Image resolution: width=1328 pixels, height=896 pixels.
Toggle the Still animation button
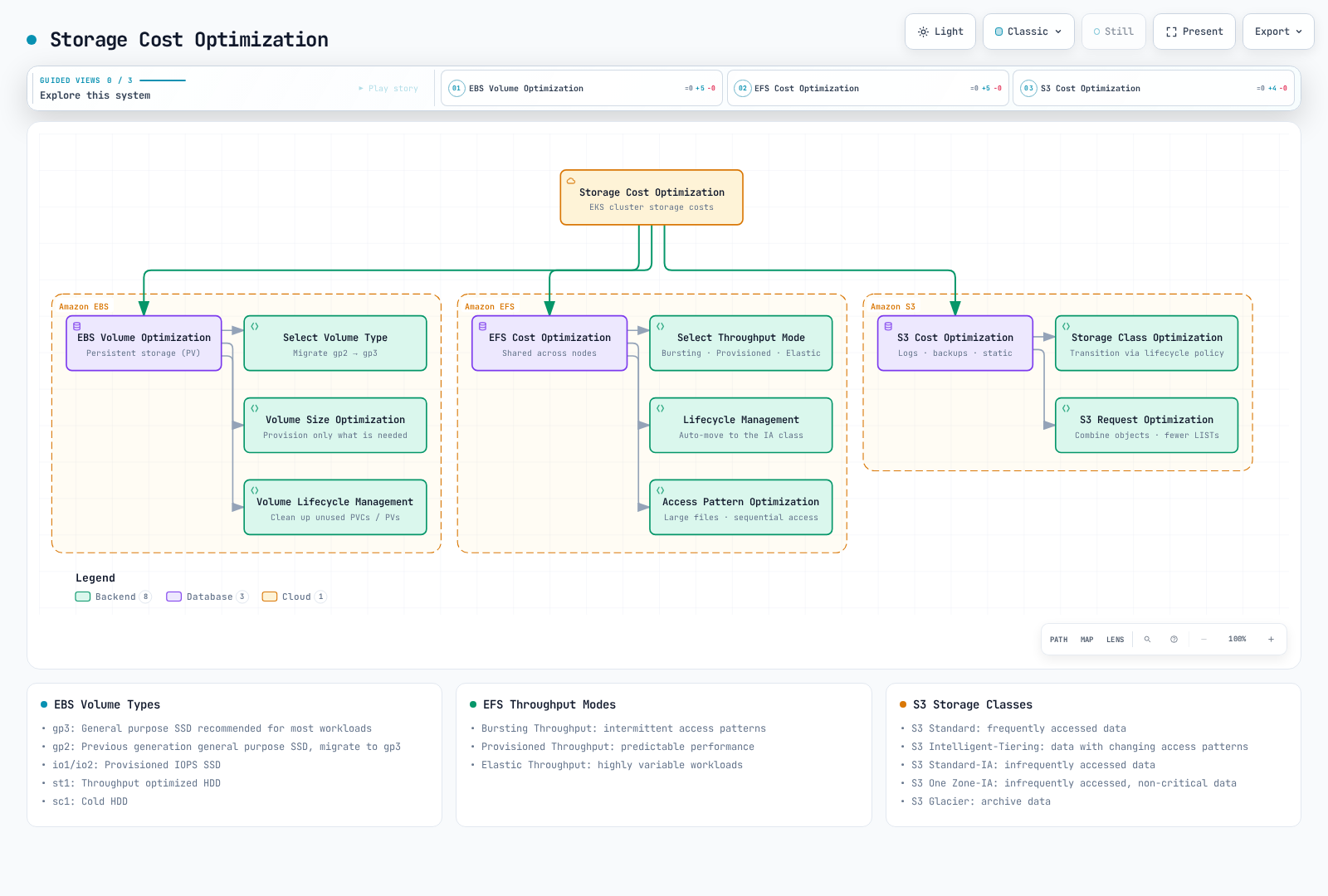click(x=1114, y=32)
